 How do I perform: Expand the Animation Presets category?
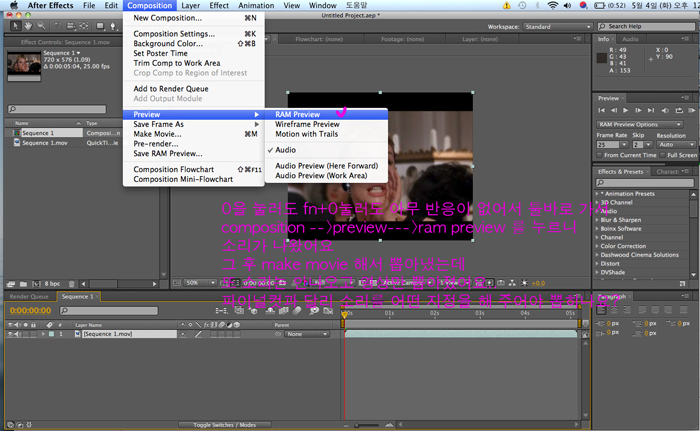click(597, 194)
